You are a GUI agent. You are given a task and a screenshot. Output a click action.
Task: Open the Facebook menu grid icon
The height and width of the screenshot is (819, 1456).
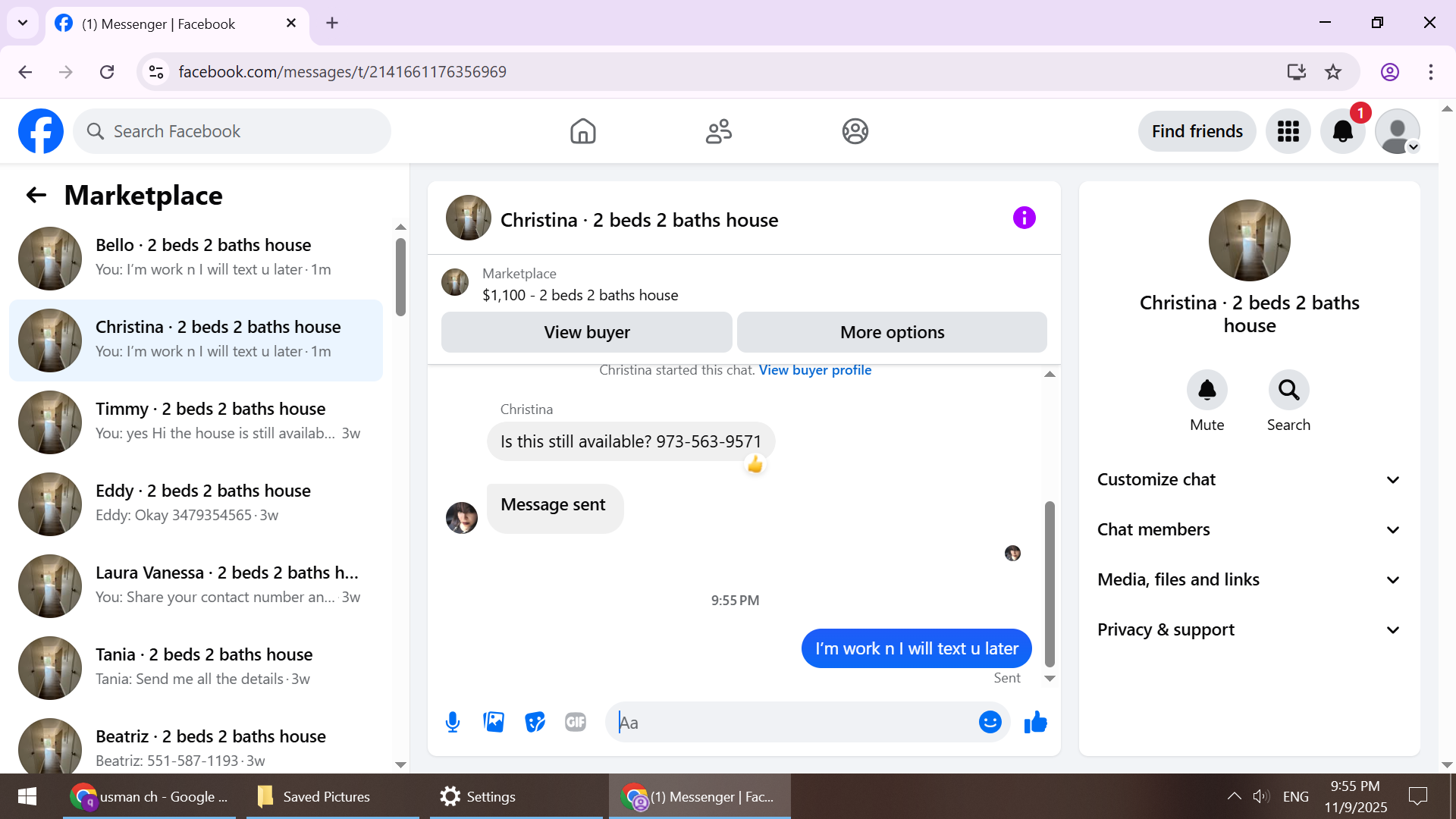(x=1288, y=131)
